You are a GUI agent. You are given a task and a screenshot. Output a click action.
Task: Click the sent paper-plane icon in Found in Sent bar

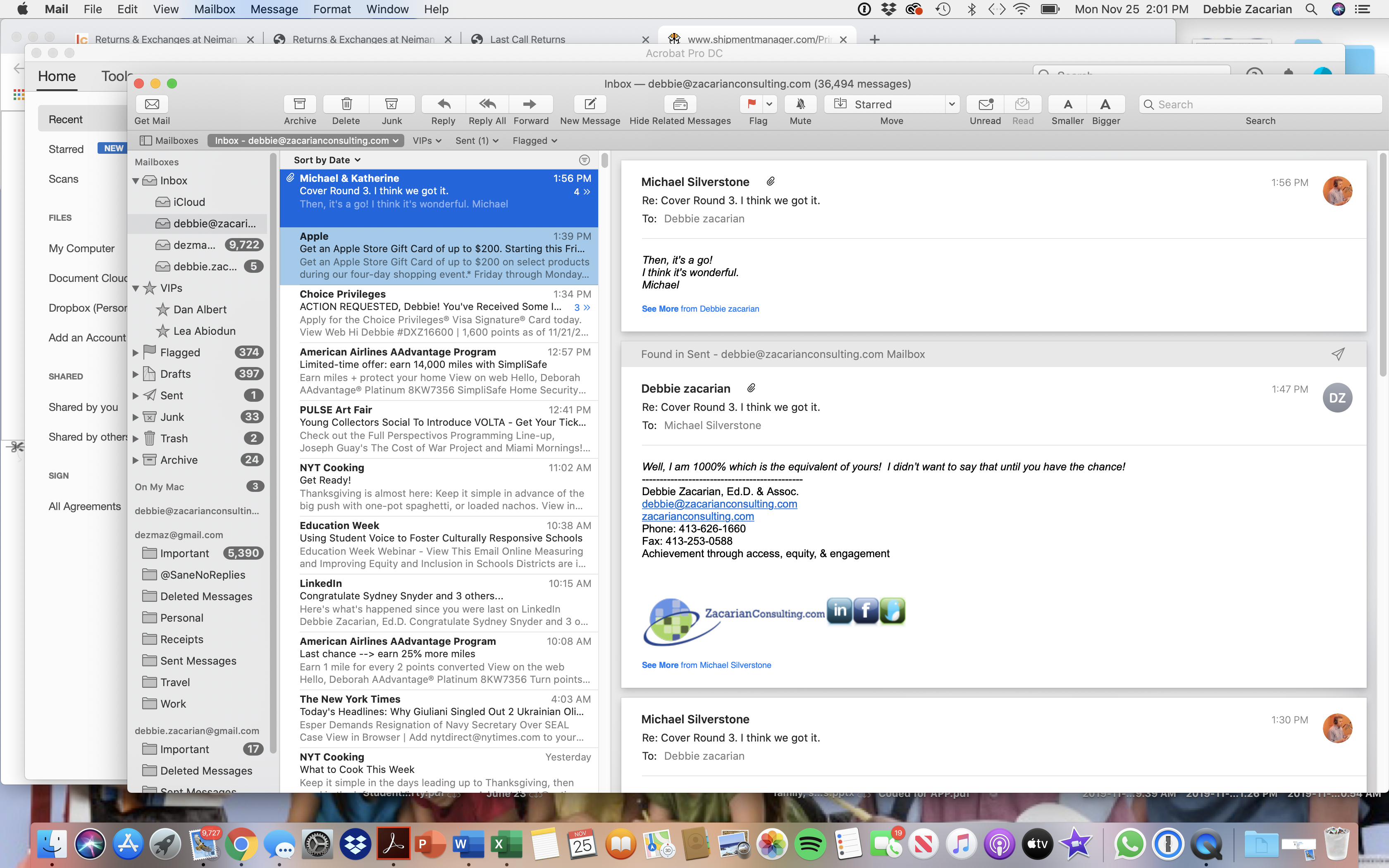pyautogui.click(x=1338, y=354)
